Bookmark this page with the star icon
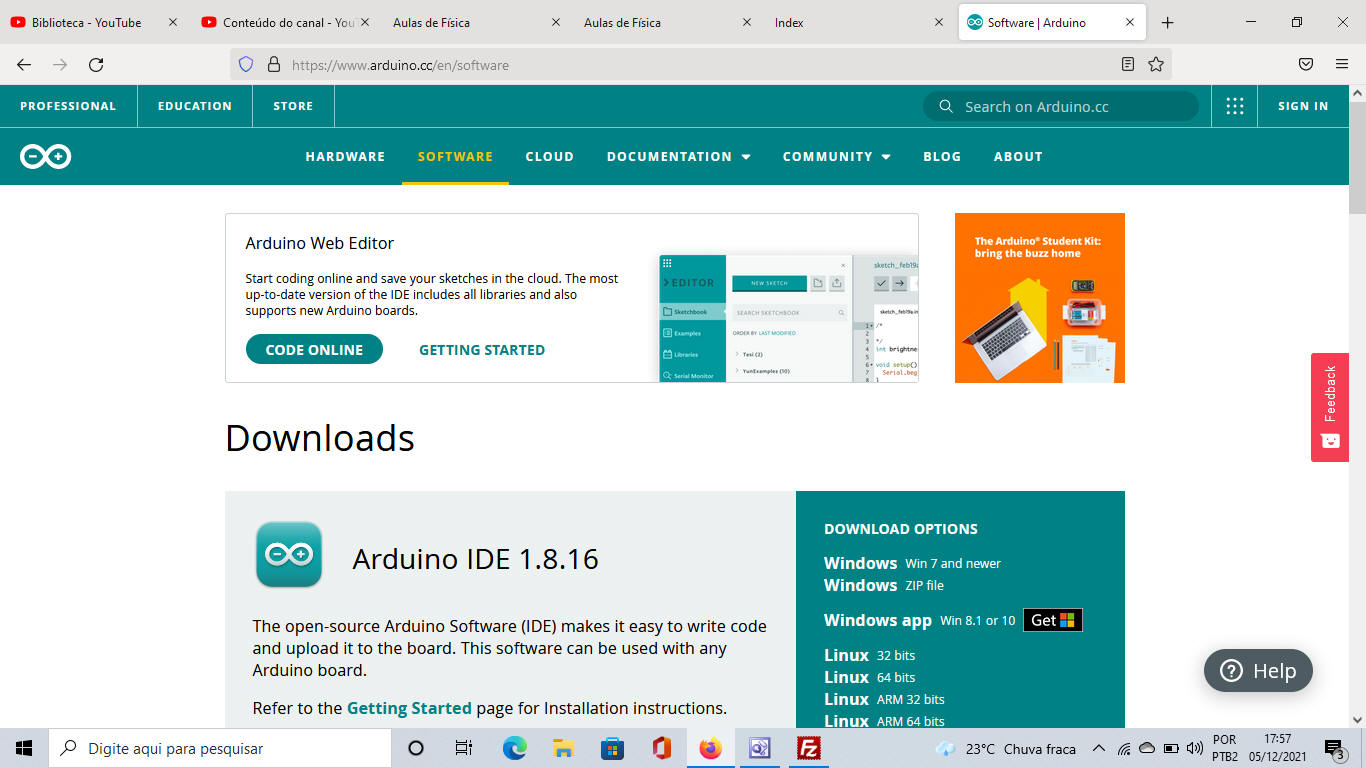Image resolution: width=1366 pixels, height=768 pixels. (1156, 65)
